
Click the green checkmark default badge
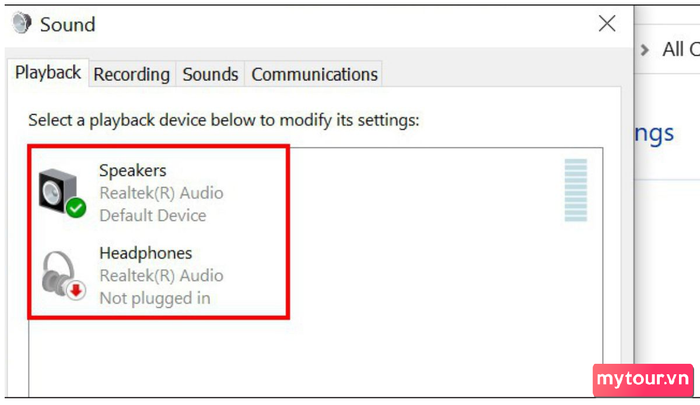coord(76,208)
